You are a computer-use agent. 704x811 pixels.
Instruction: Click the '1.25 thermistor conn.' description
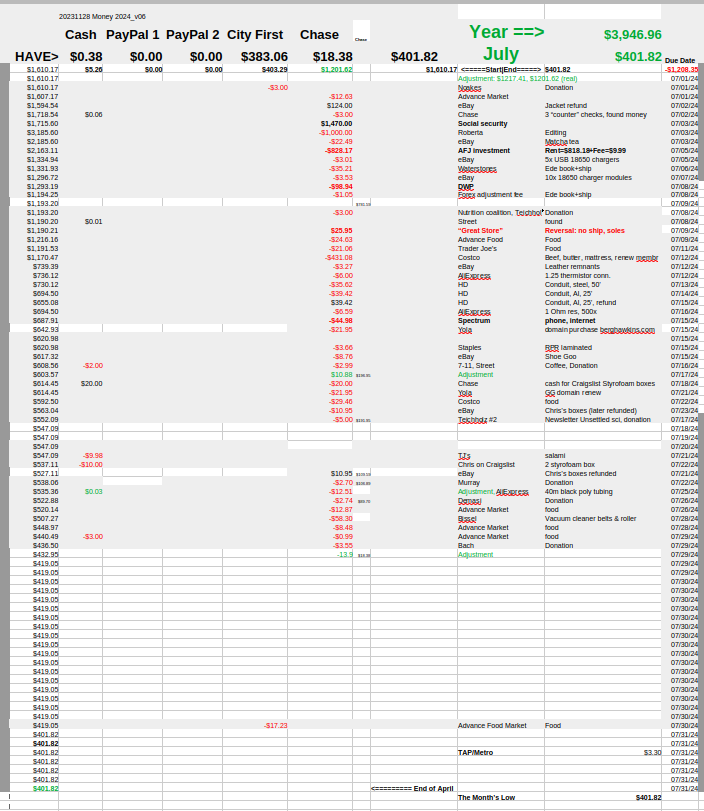pos(577,276)
